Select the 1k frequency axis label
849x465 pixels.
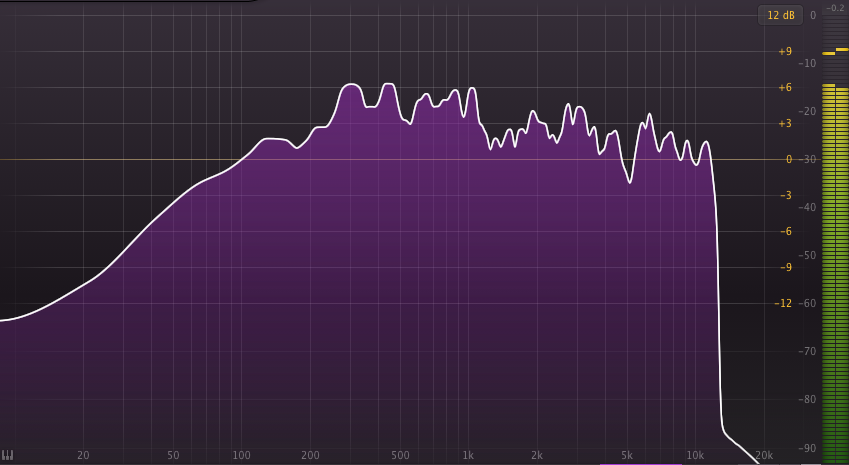click(468, 455)
